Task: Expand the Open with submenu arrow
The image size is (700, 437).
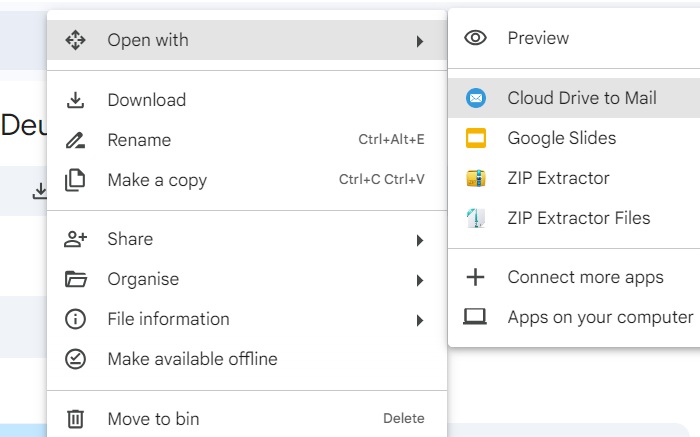Action: (x=420, y=42)
